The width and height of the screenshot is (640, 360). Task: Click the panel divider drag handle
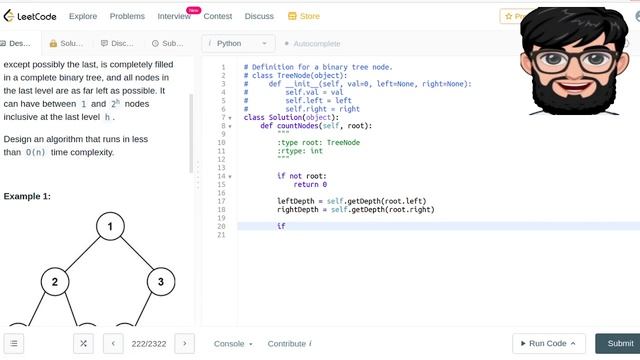point(198,176)
